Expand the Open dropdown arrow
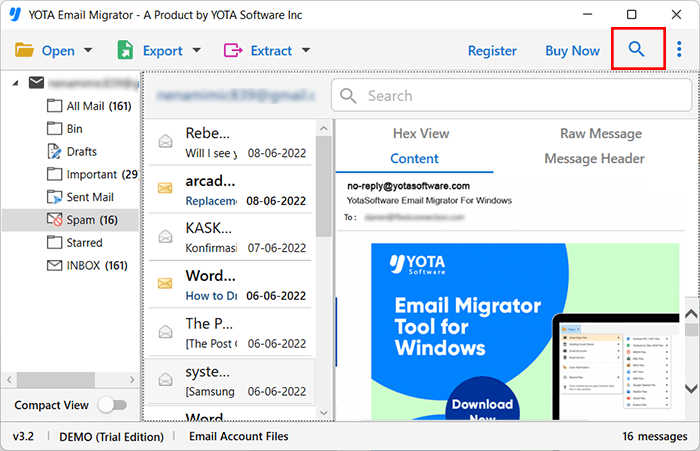The width and height of the screenshot is (700, 451). [88, 51]
